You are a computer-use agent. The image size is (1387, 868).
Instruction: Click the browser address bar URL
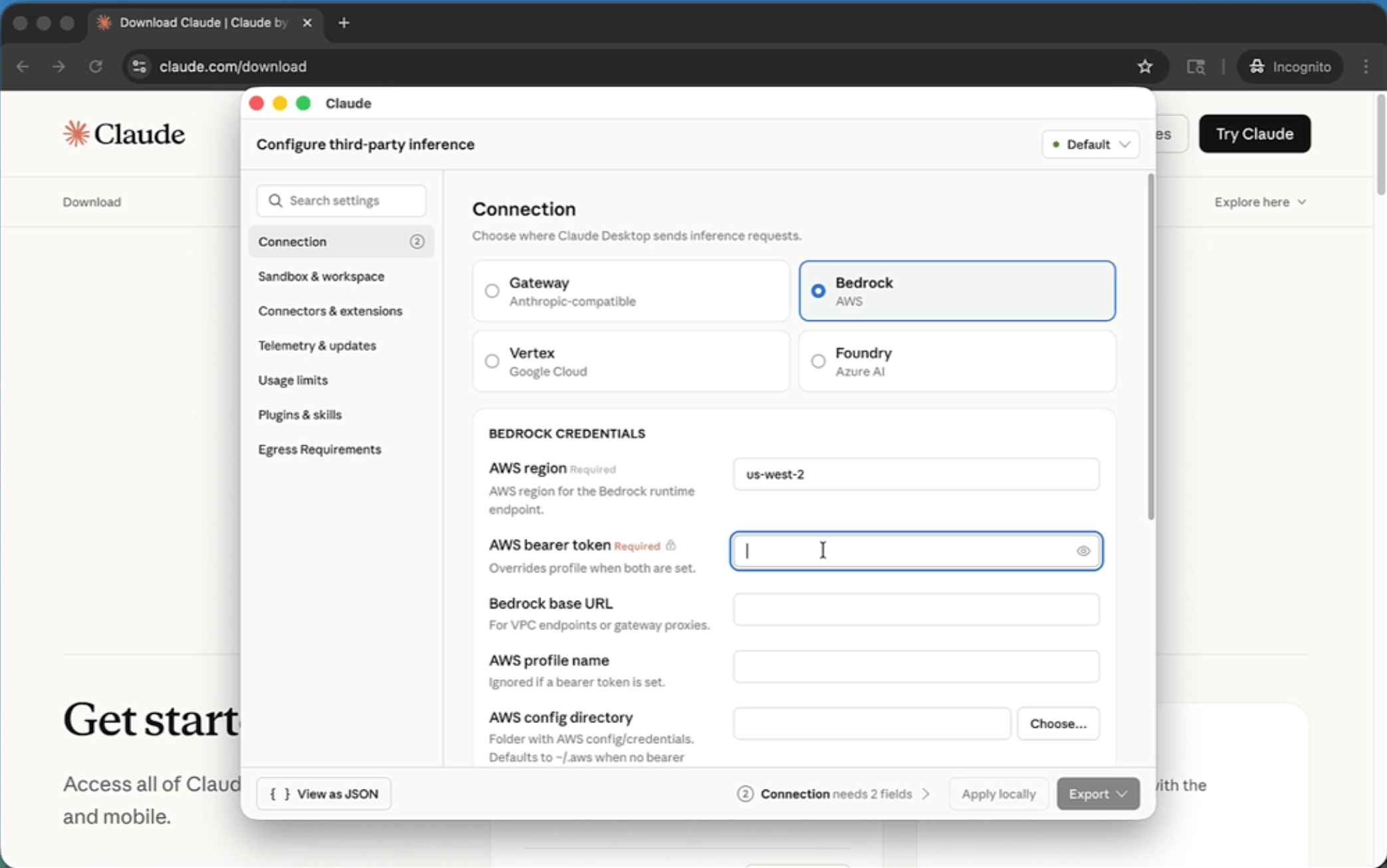[x=233, y=66]
